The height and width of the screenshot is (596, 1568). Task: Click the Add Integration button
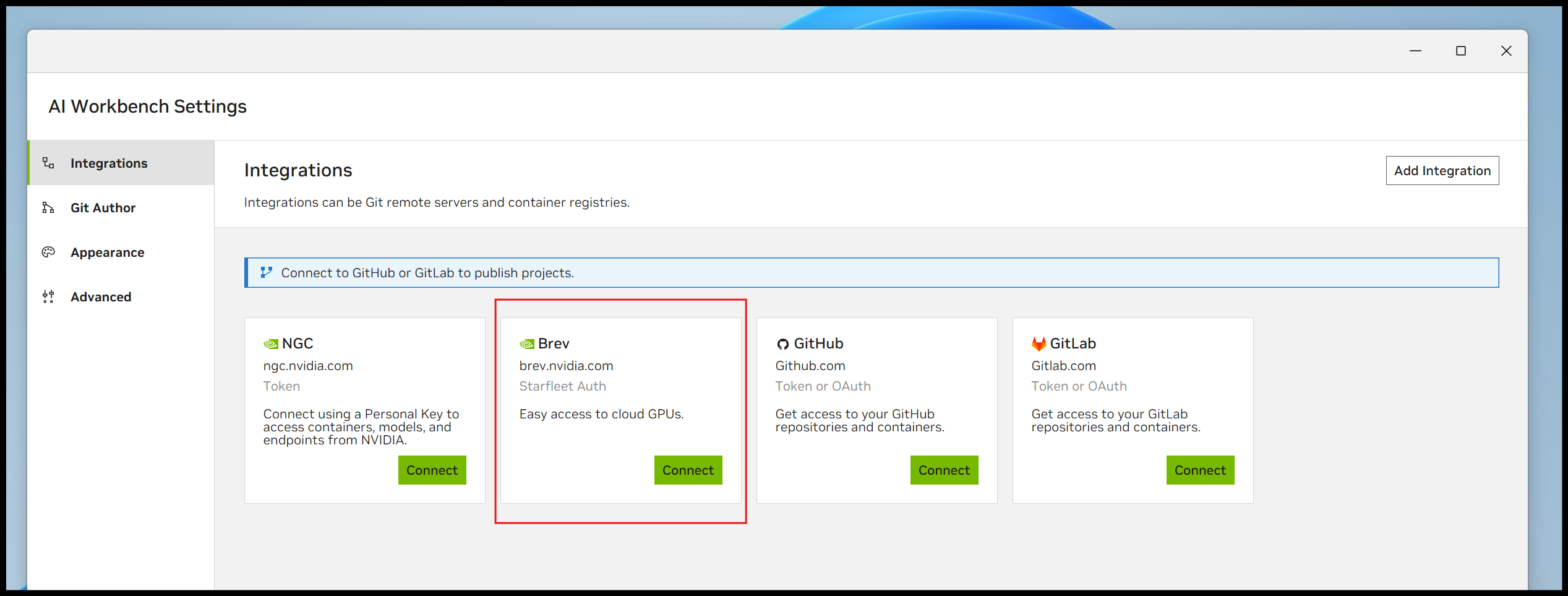[x=1442, y=171]
